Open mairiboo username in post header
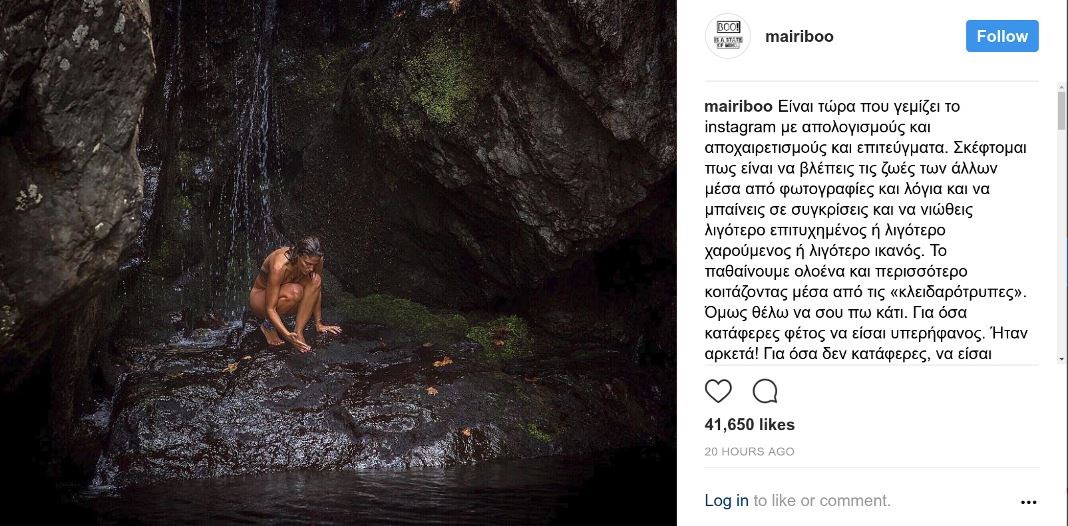Screen dimensions: 1068x526 (798, 36)
